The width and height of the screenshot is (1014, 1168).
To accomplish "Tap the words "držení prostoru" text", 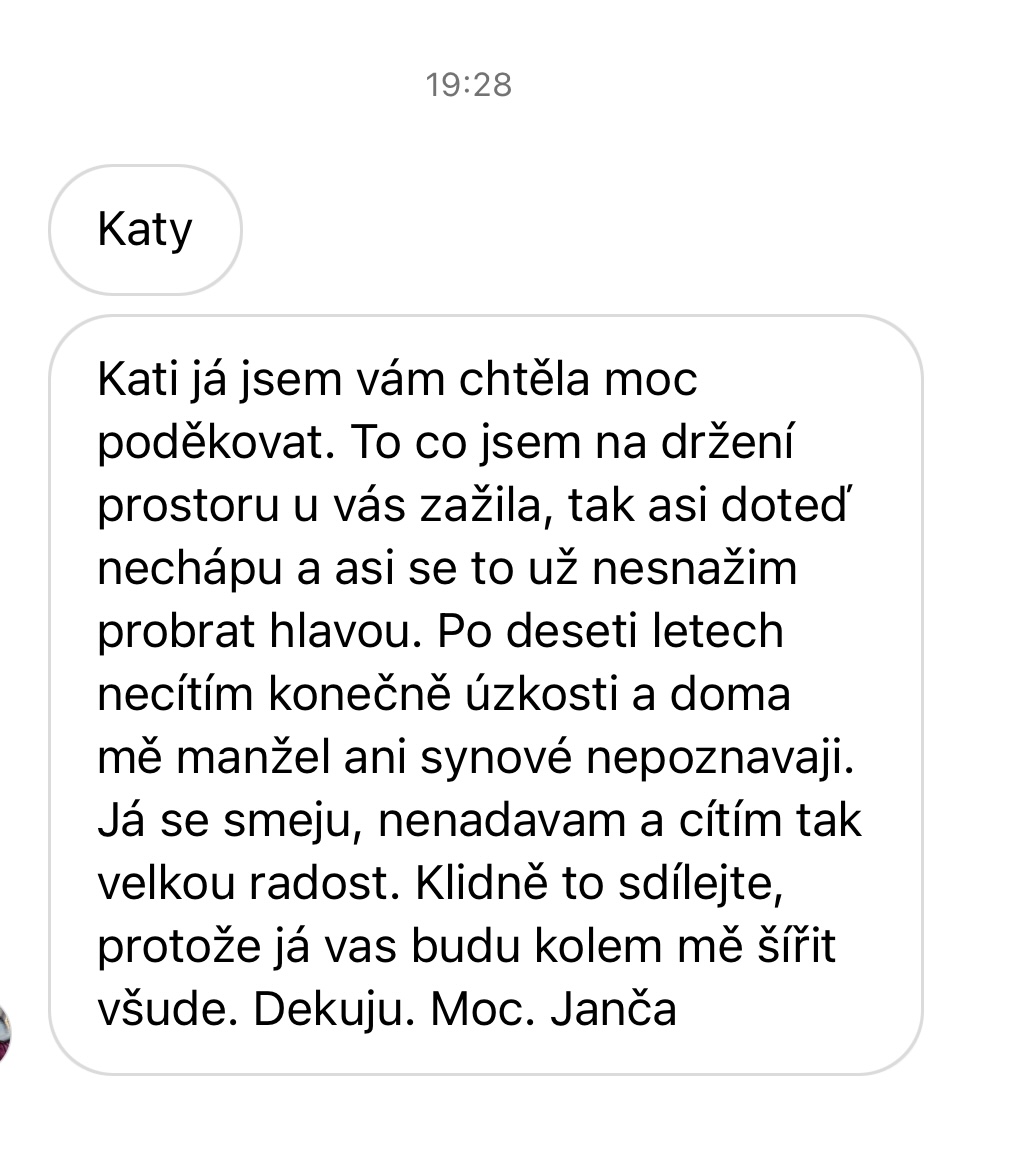I will (446, 474).
